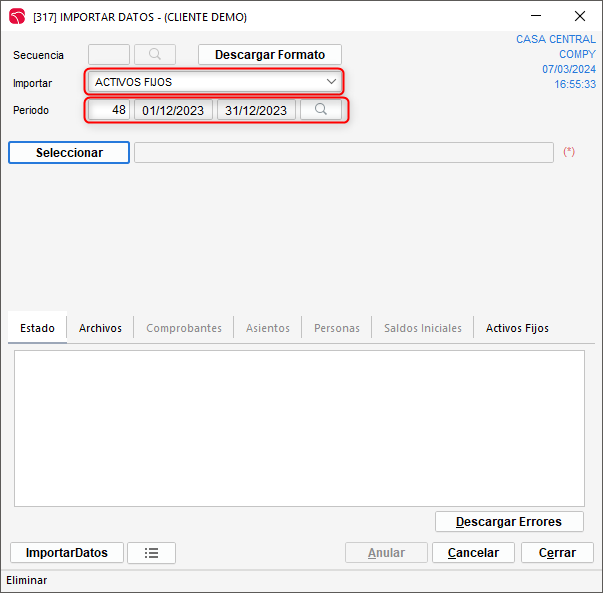Viewport: 603px width, 593px height.
Task: Click Descargar Errores button
Action: (x=509, y=522)
